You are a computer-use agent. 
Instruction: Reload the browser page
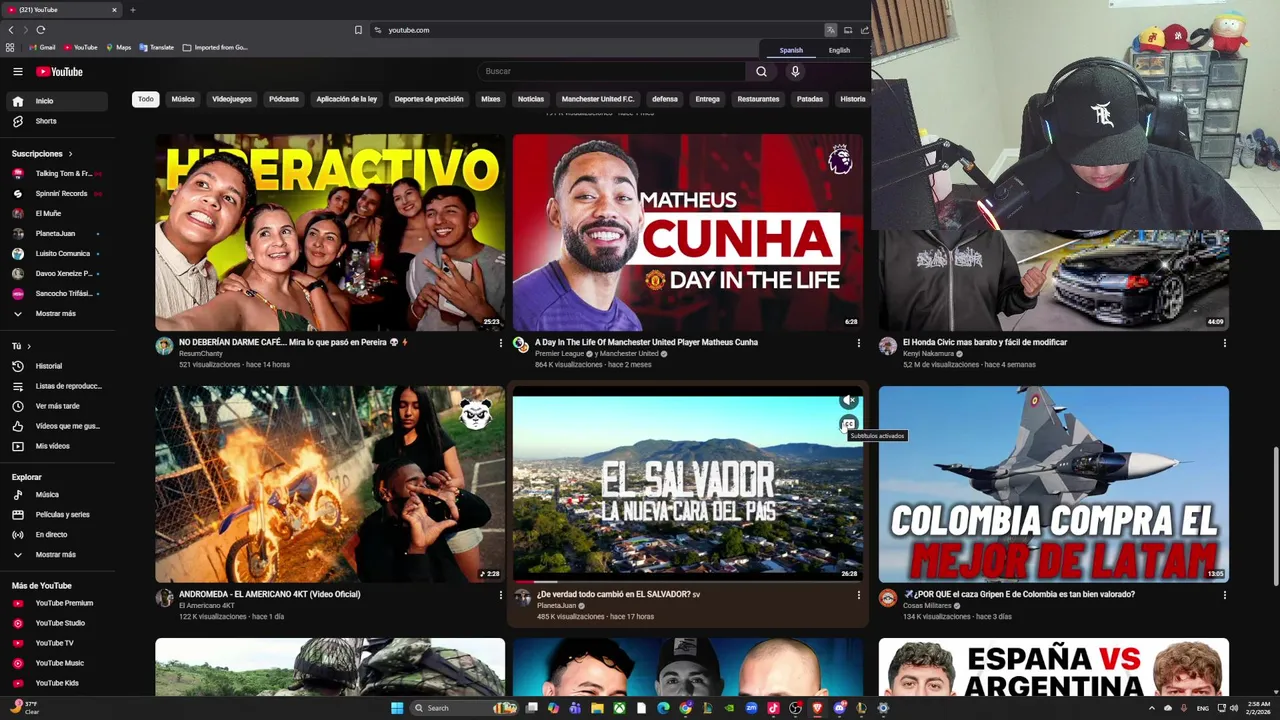coord(40,30)
